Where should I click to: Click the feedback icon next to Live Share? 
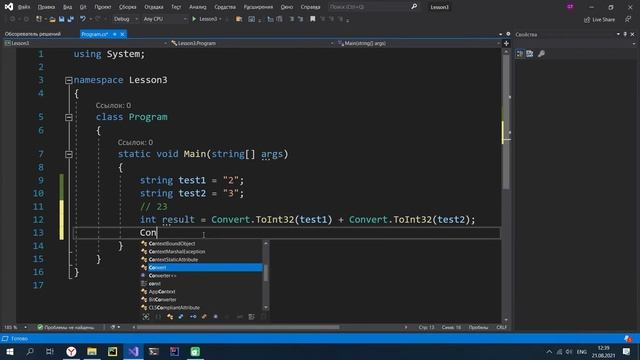click(x=628, y=19)
